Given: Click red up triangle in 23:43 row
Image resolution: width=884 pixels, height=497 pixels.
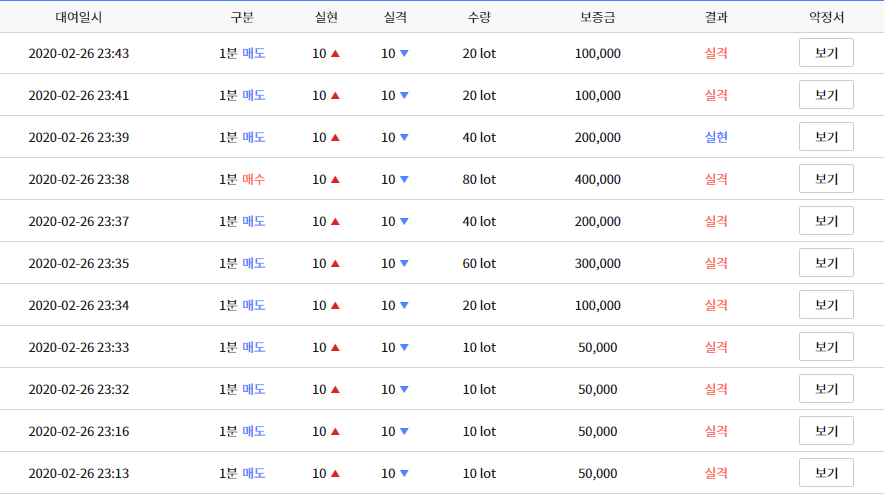Looking at the screenshot, I should [x=335, y=54].
